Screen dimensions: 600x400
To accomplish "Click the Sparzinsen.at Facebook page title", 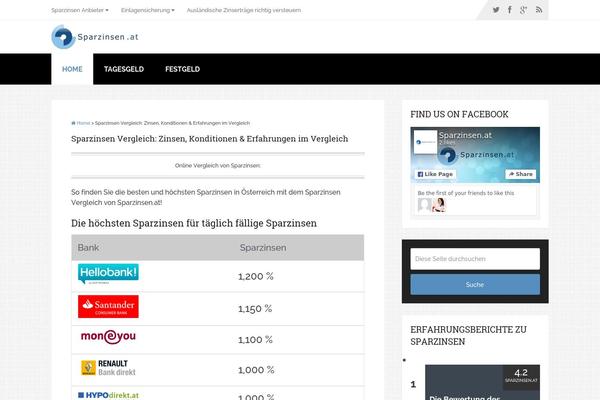I will coord(465,135).
